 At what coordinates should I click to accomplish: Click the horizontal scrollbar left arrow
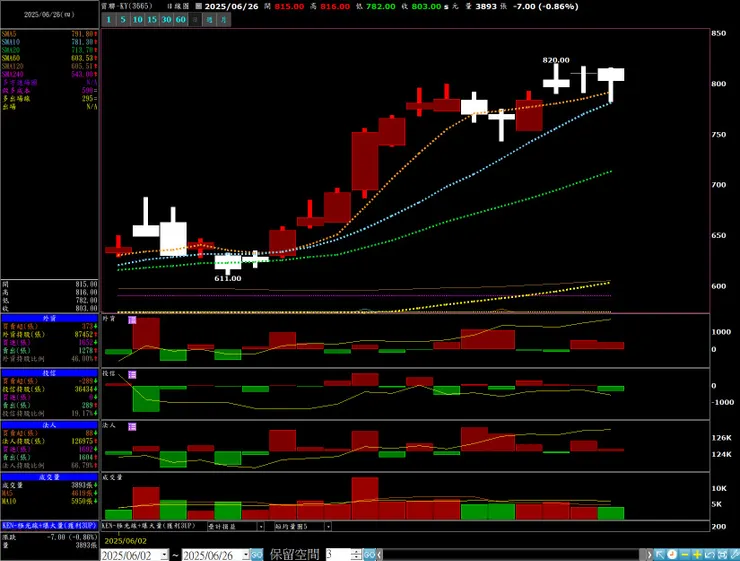(x=379, y=555)
